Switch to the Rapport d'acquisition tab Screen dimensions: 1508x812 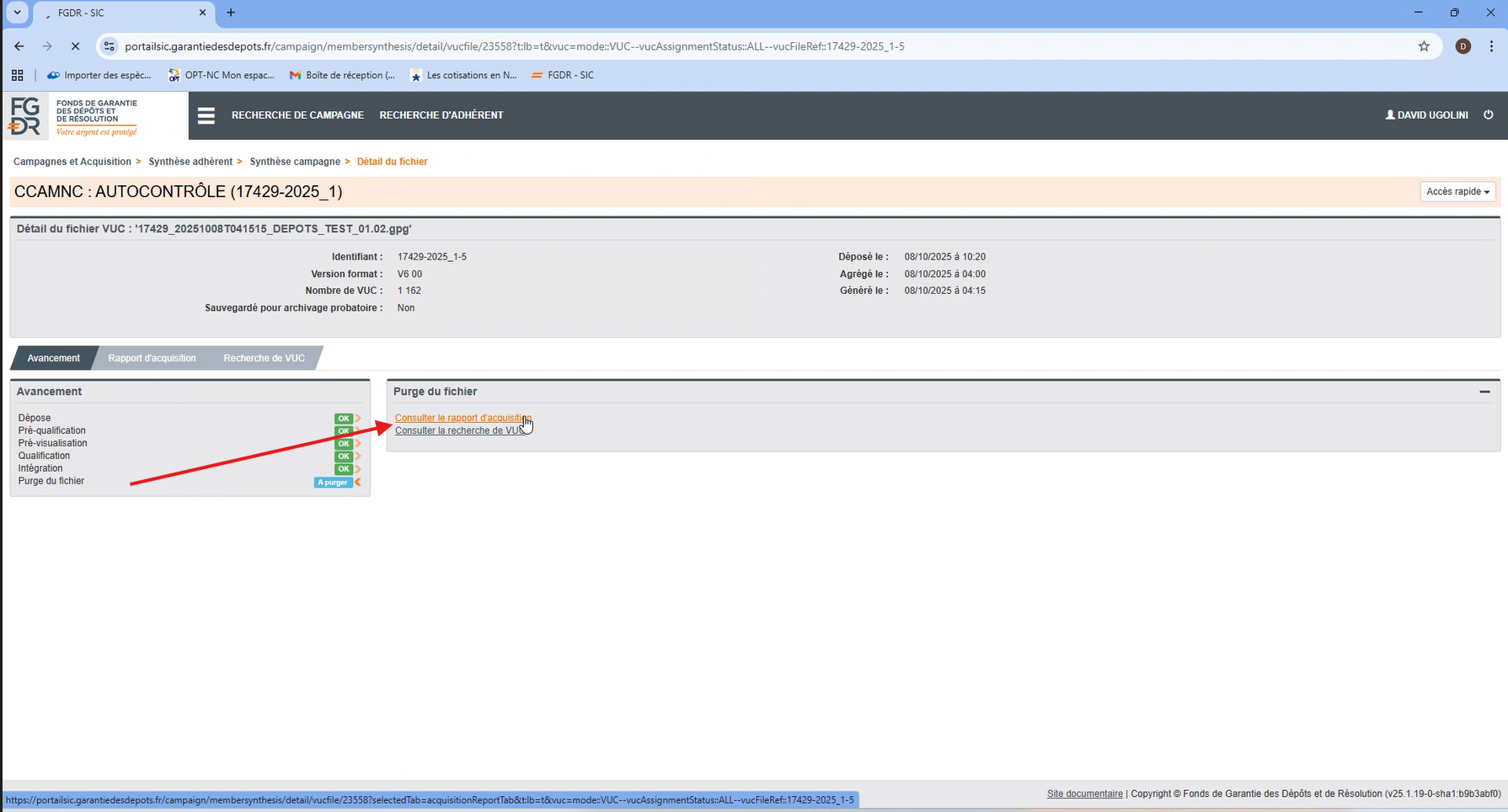(x=152, y=358)
